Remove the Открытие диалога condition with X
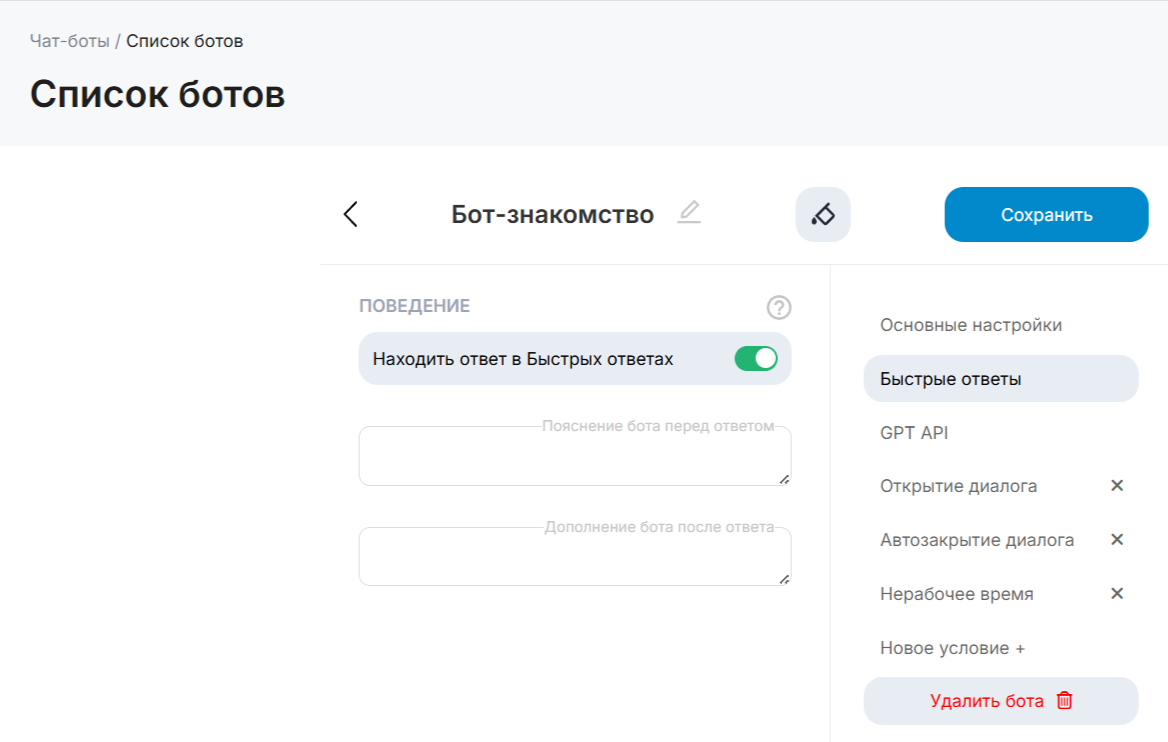Viewport: 1168px width, 742px height. coord(1117,486)
